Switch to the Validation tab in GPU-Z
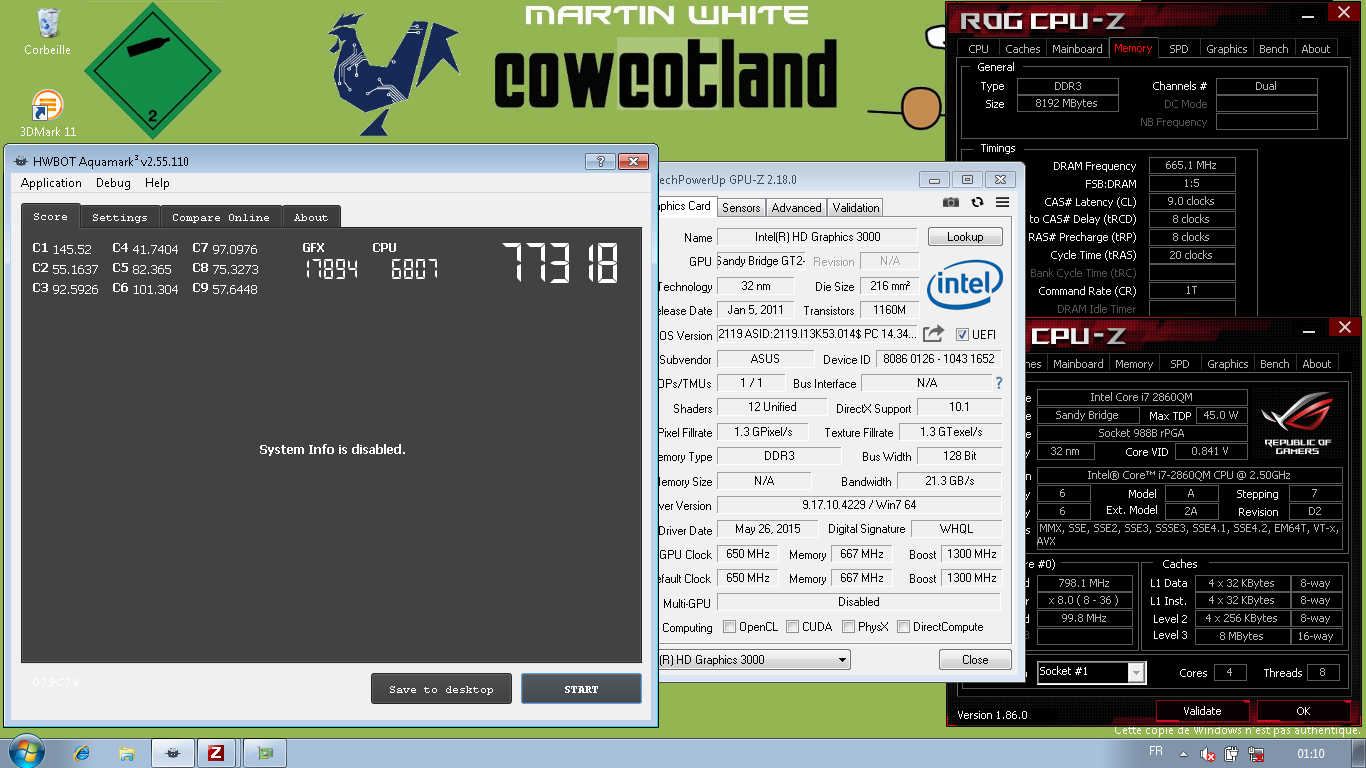Image resolution: width=1366 pixels, height=768 pixels. pyautogui.click(x=856, y=208)
